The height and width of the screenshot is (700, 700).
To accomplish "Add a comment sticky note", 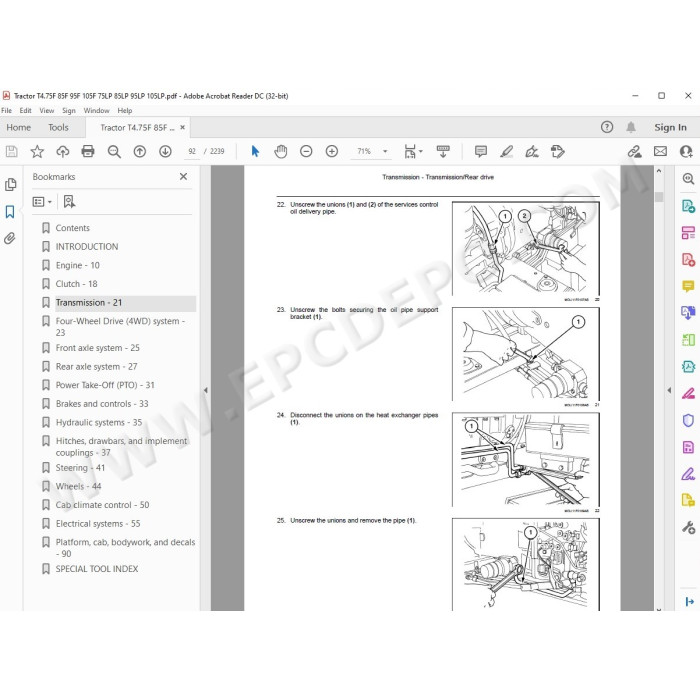I will pyautogui.click(x=481, y=152).
